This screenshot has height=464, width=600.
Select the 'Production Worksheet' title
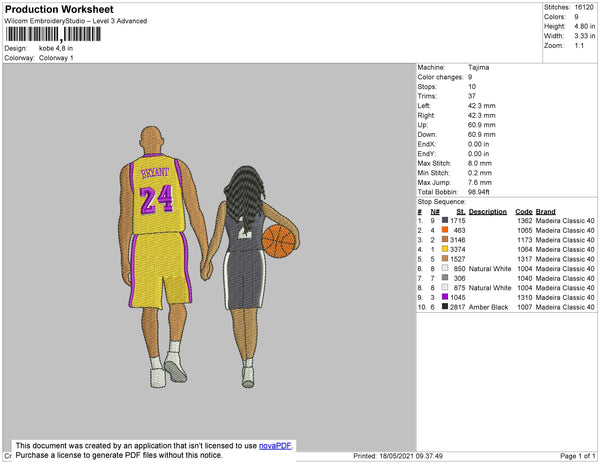tap(59, 10)
